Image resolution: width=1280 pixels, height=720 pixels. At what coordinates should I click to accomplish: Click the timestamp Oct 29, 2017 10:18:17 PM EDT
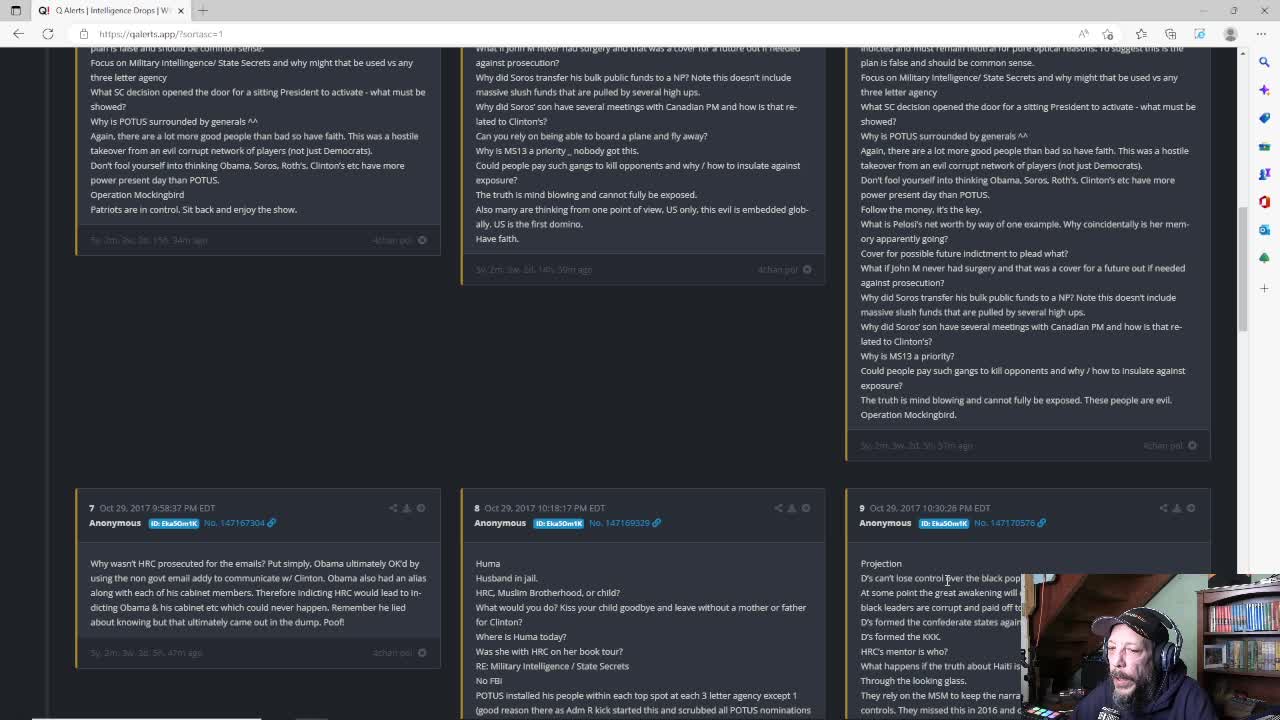pyautogui.click(x=544, y=508)
